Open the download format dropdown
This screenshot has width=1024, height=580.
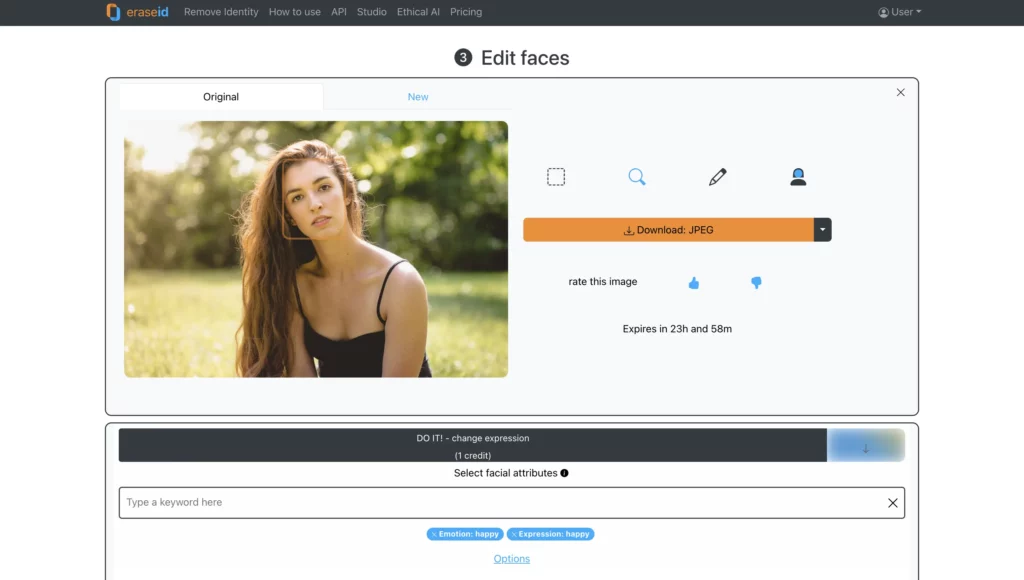pyautogui.click(x=822, y=229)
